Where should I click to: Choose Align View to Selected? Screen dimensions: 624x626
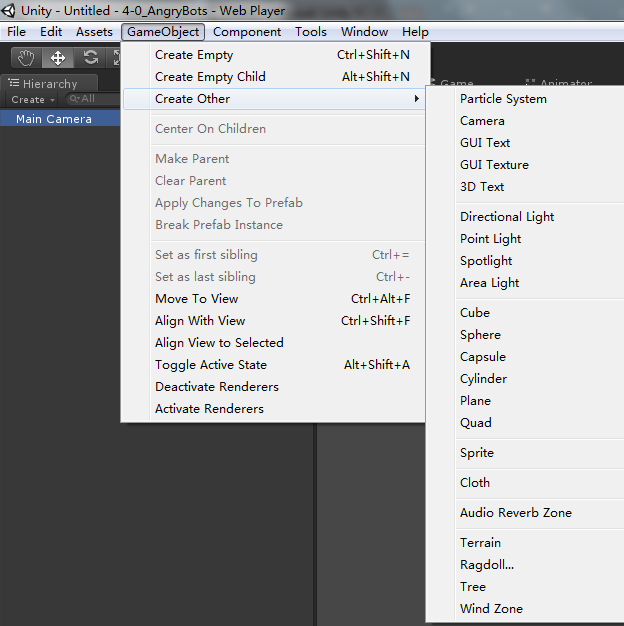pos(273,343)
